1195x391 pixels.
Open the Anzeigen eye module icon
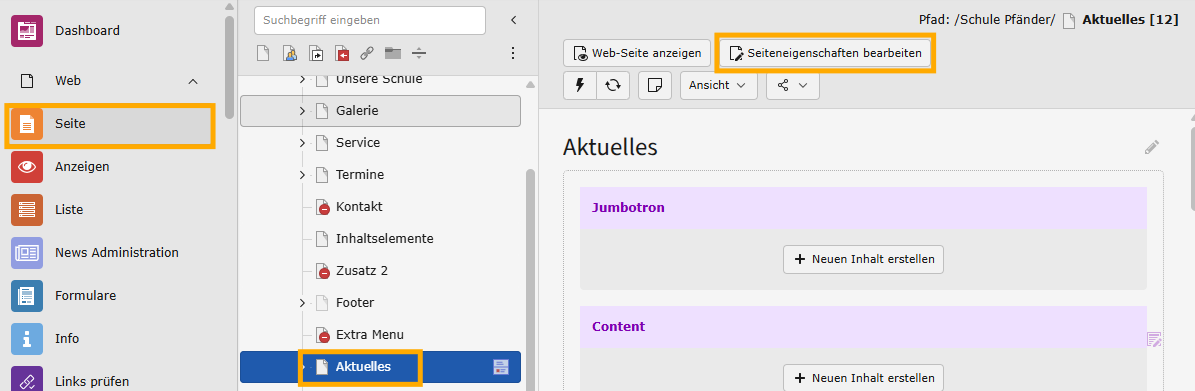click(27, 166)
